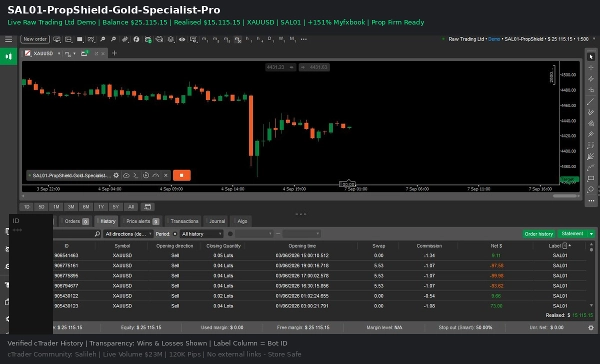Screen dimensions: 600x364
Task: Click the zoom in magnifier toolbar icon
Action: (103, 39)
